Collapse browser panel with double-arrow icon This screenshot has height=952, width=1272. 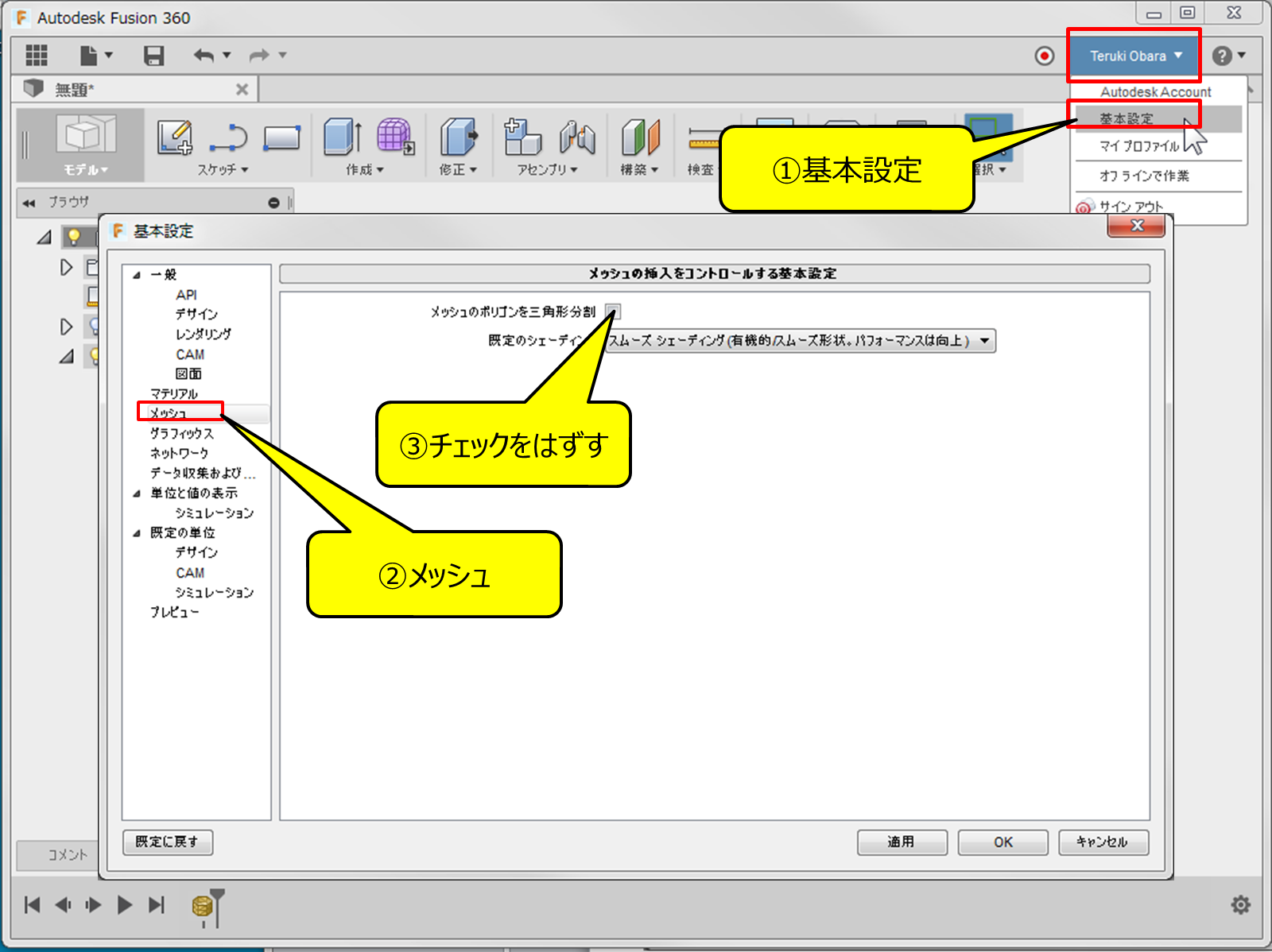29,203
